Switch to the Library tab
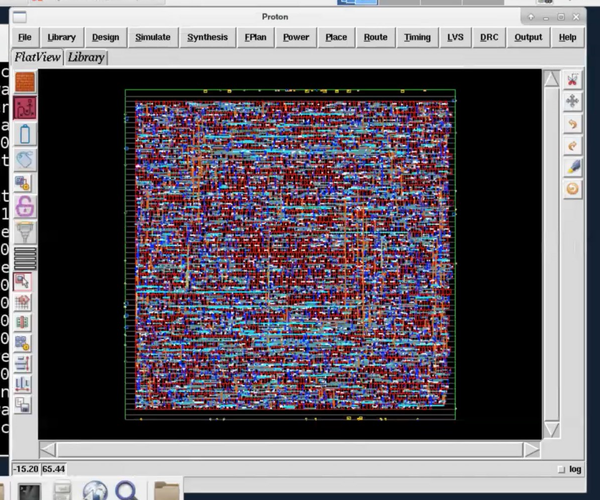Viewport: 600px width, 500px height. pos(86,57)
